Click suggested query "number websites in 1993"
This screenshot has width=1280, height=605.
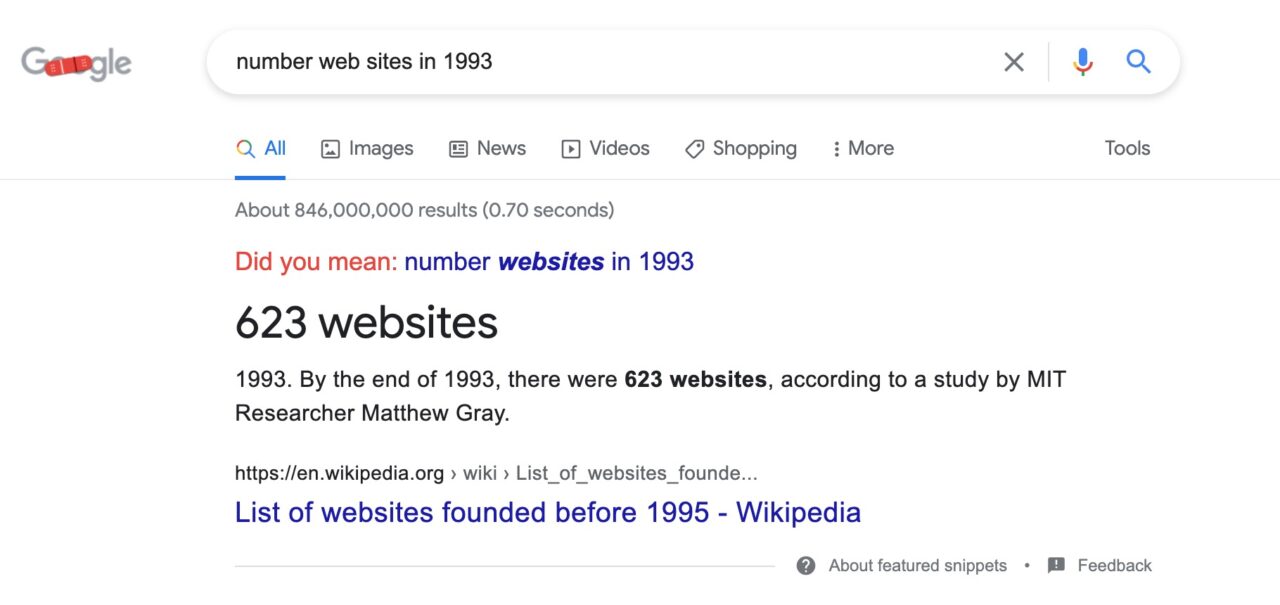tap(549, 262)
